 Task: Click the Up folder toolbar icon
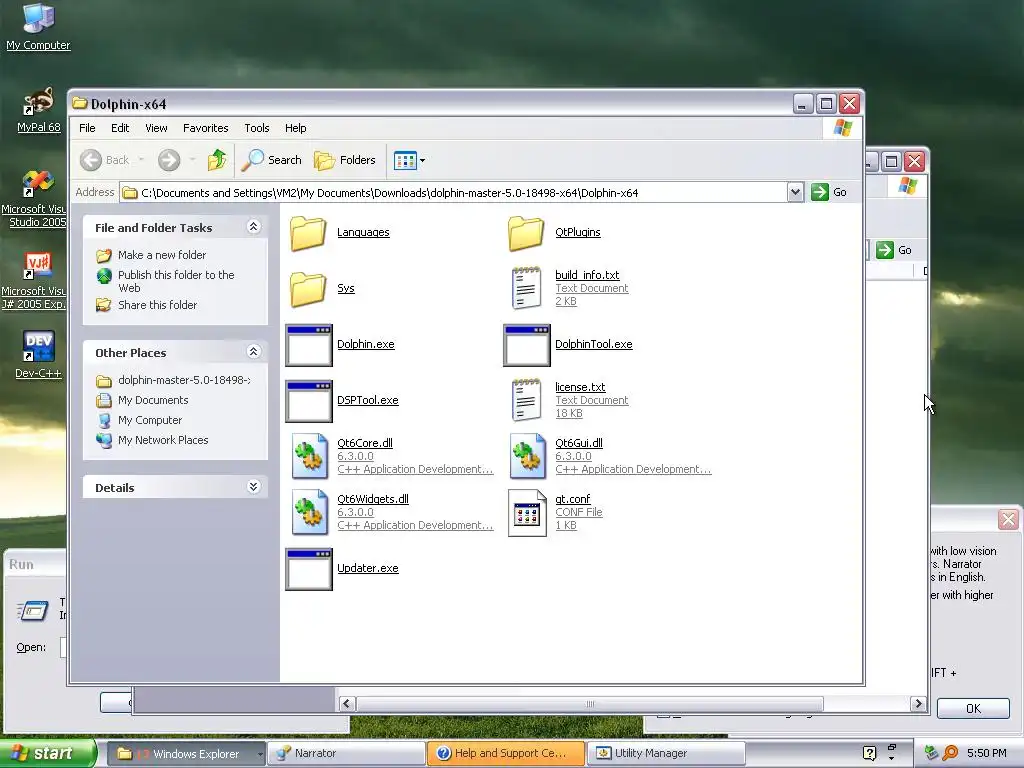pyautogui.click(x=217, y=160)
